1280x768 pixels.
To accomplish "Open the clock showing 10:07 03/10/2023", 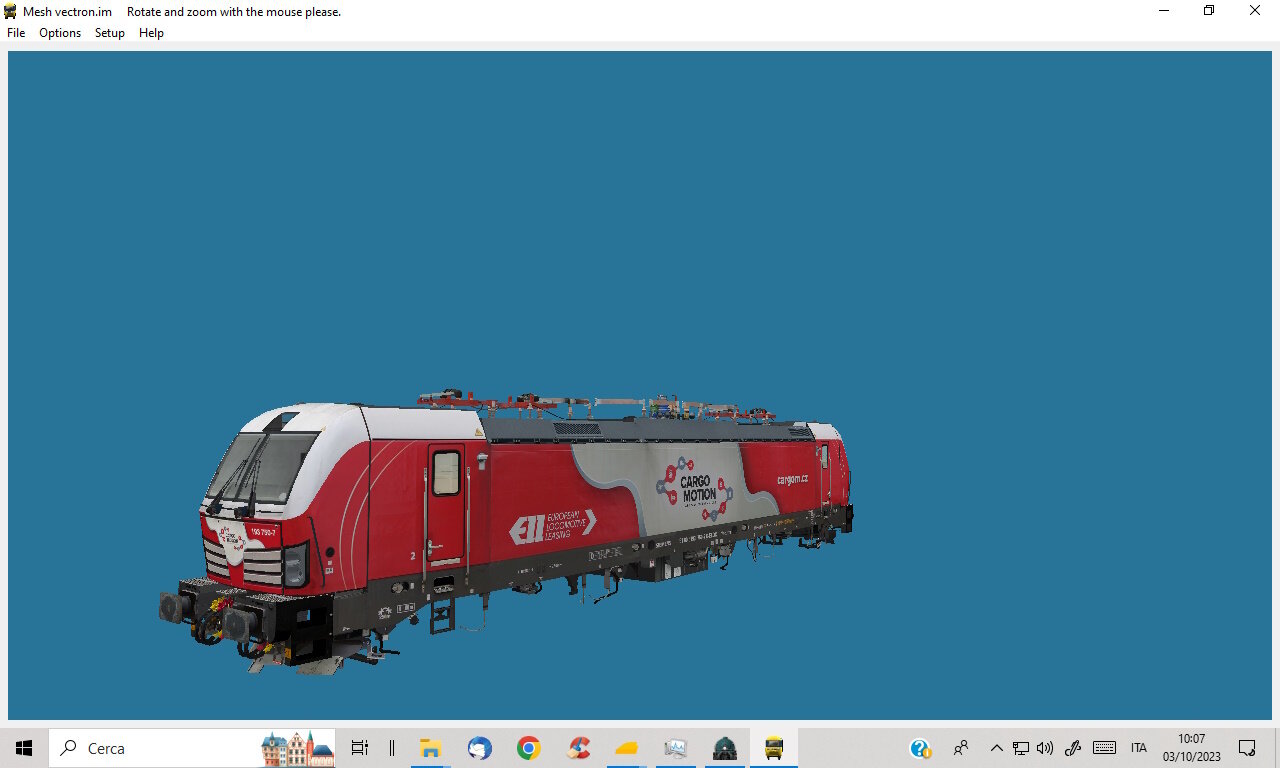I will (1192, 748).
